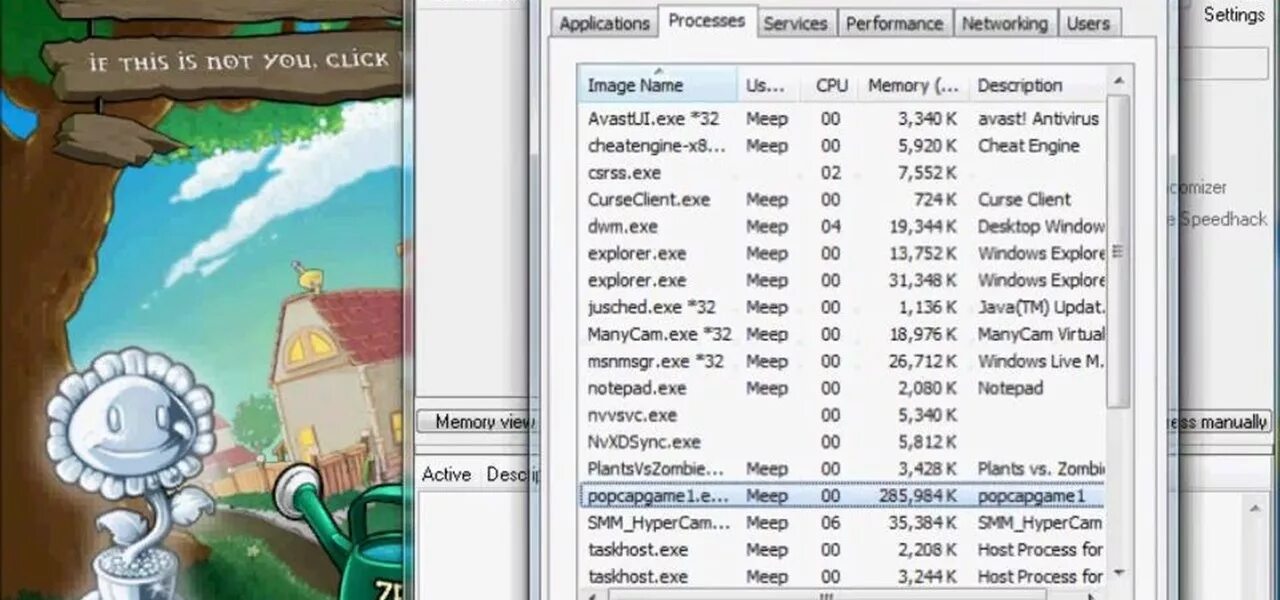The image size is (1280, 600).
Task: Select explorer.exe using 13,752 K memory
Action: (842, 253)
